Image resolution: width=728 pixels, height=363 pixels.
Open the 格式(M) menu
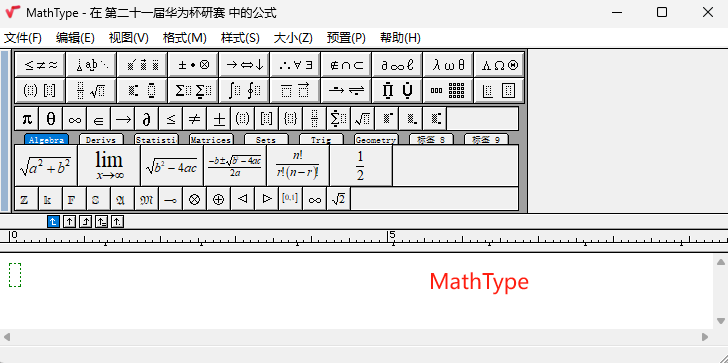click(x=185, y=38)
